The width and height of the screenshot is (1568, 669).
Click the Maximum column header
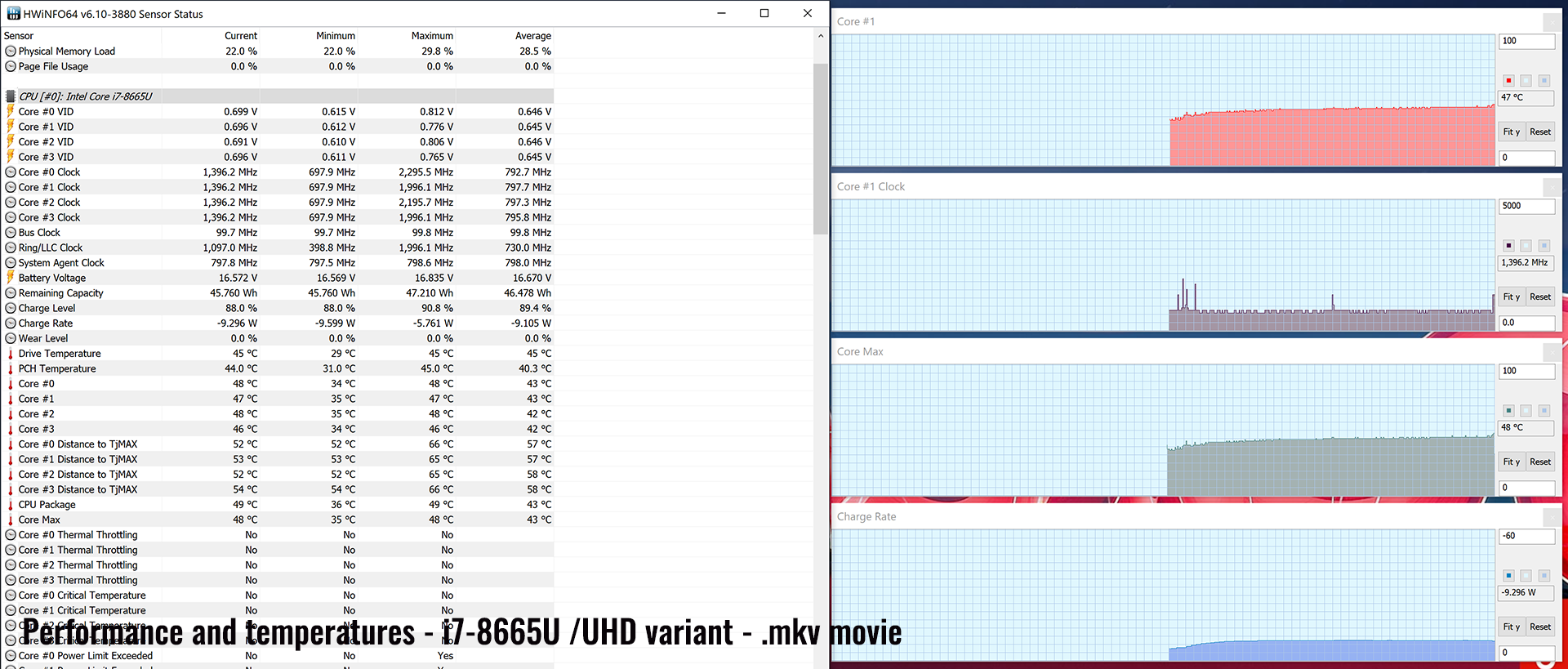(432, 36)
